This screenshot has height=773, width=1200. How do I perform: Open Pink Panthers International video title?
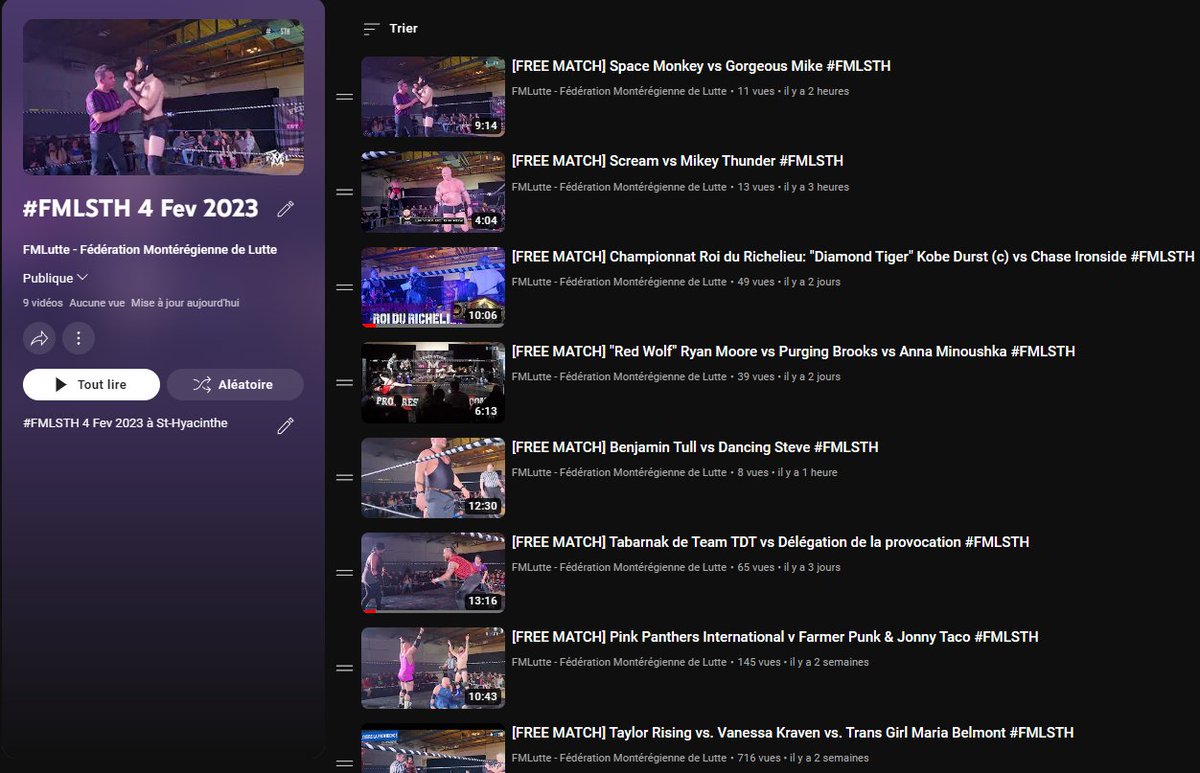click(775, 637)
